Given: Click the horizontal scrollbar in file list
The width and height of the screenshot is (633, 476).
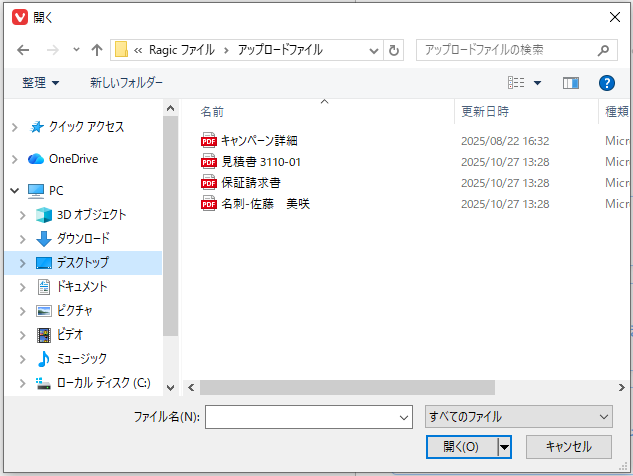Looking at the screenshot, I should (347, 387).
